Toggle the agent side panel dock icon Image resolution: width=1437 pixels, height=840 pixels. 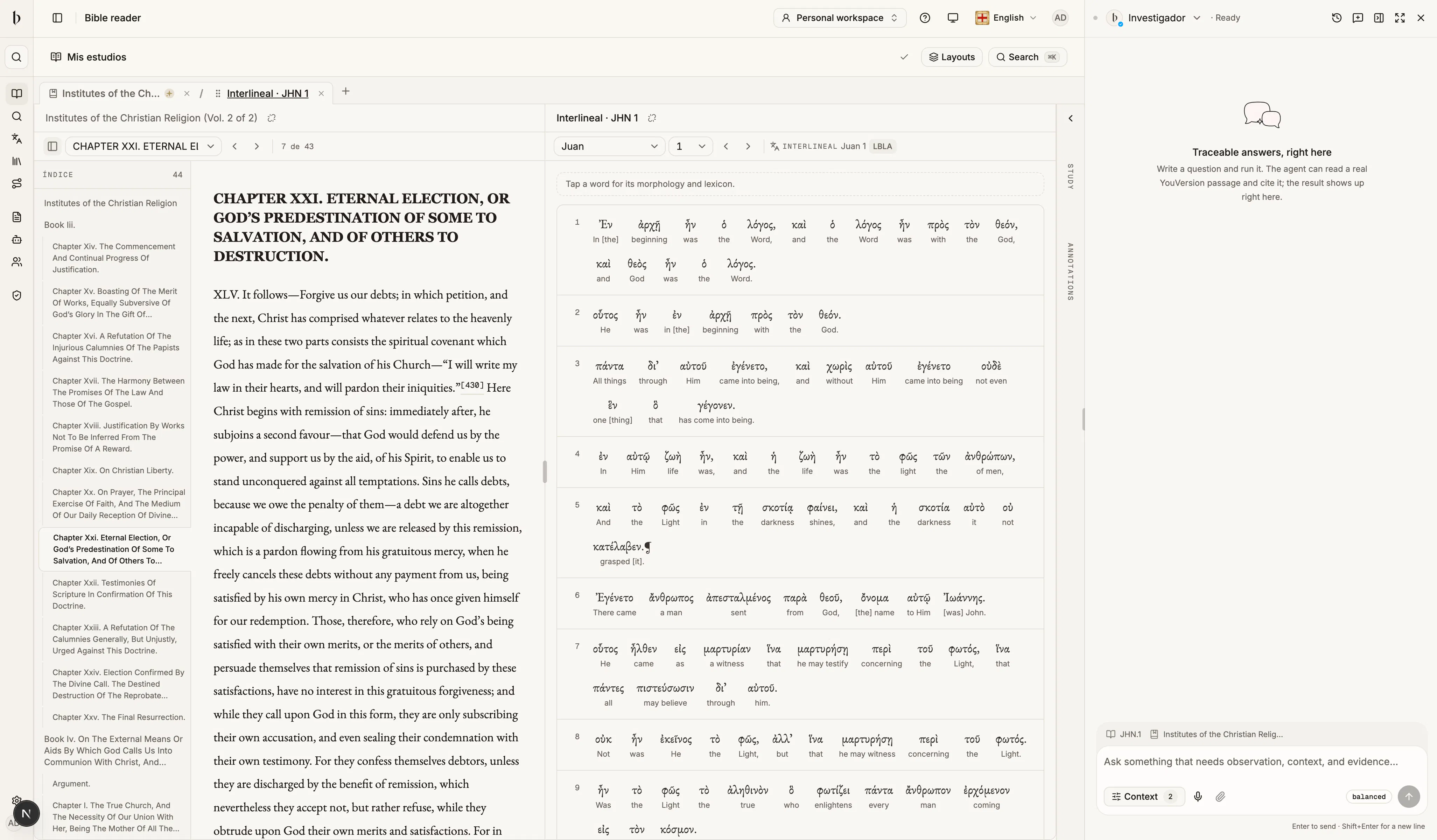pyautogui.click(x=1379, y=18)
